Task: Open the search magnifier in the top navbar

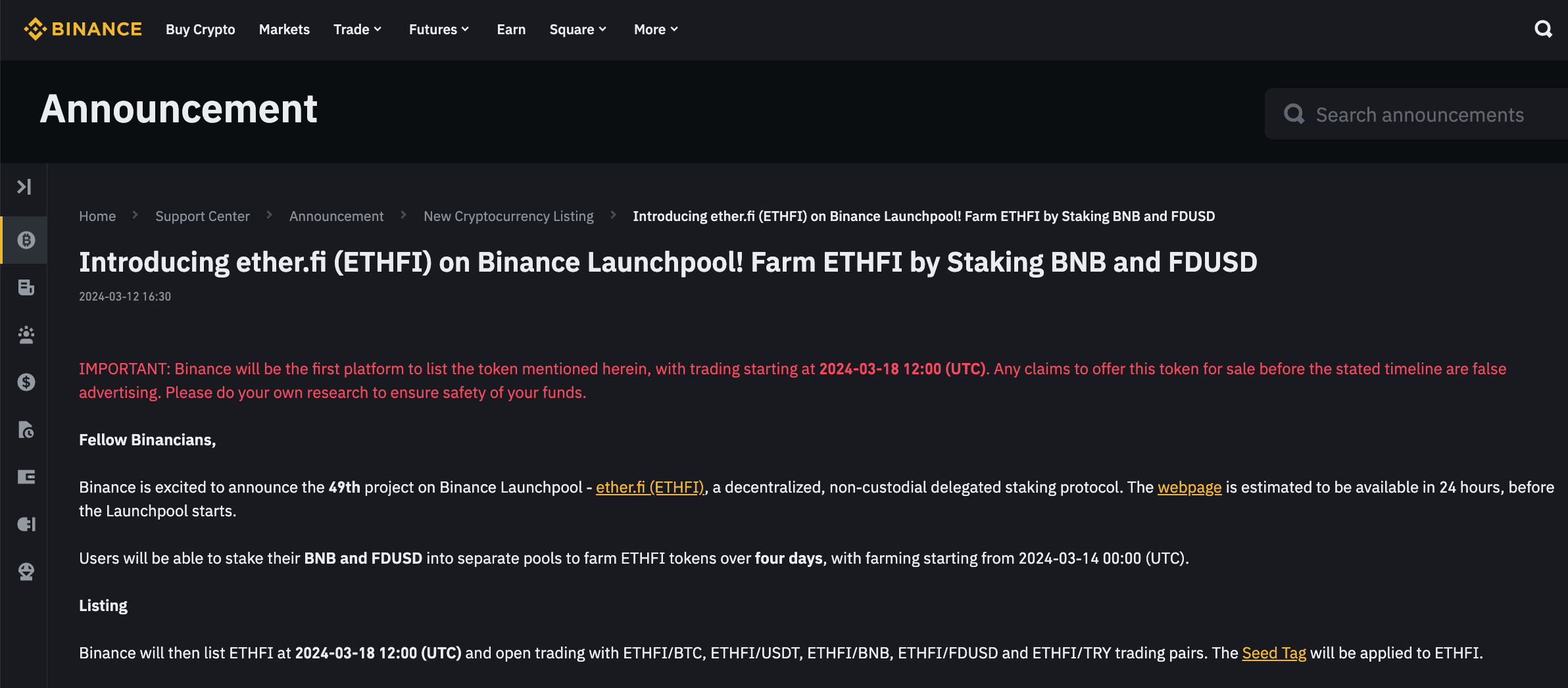Action: click(1543, 29)
